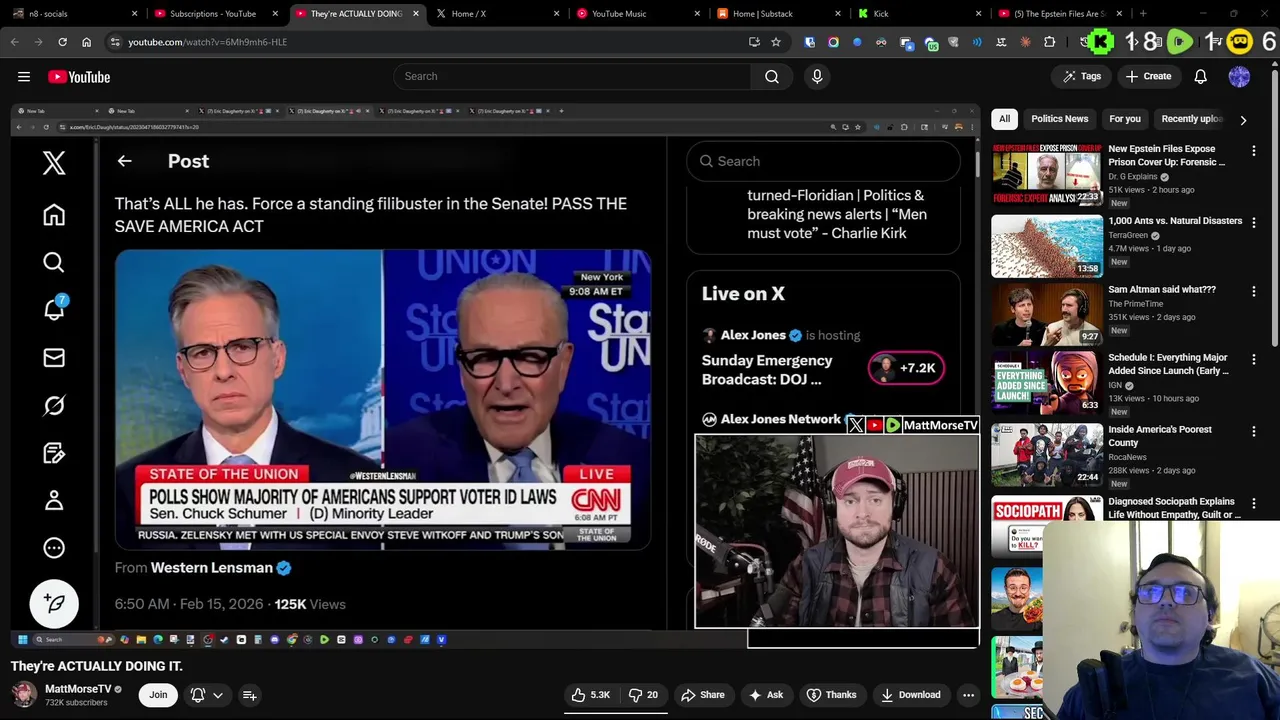The height and width of the screenshot is (720, 1280).
Task: Open MattMorseTV channel avatar
Action: tap(24, 694)
